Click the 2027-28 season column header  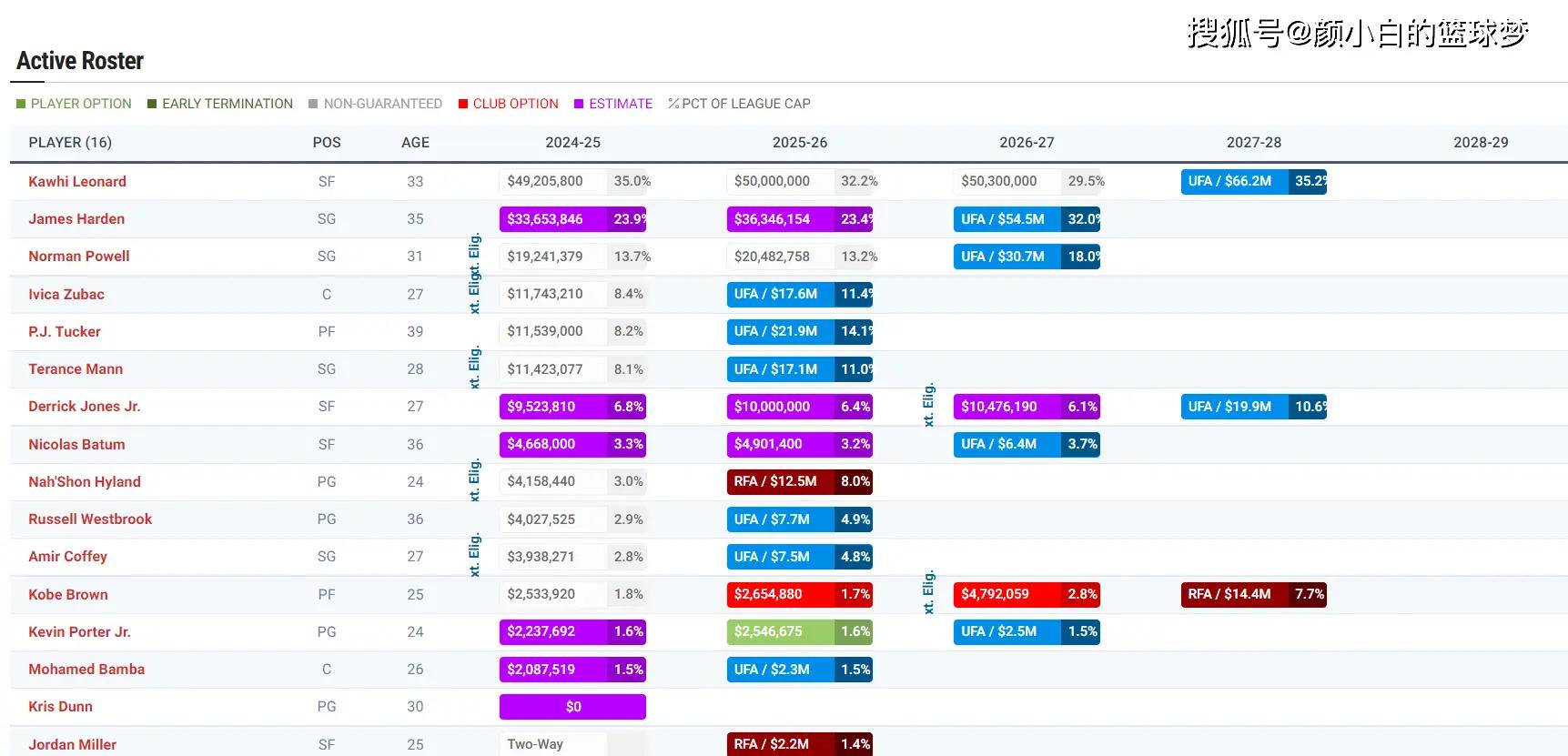(1254, 142)
